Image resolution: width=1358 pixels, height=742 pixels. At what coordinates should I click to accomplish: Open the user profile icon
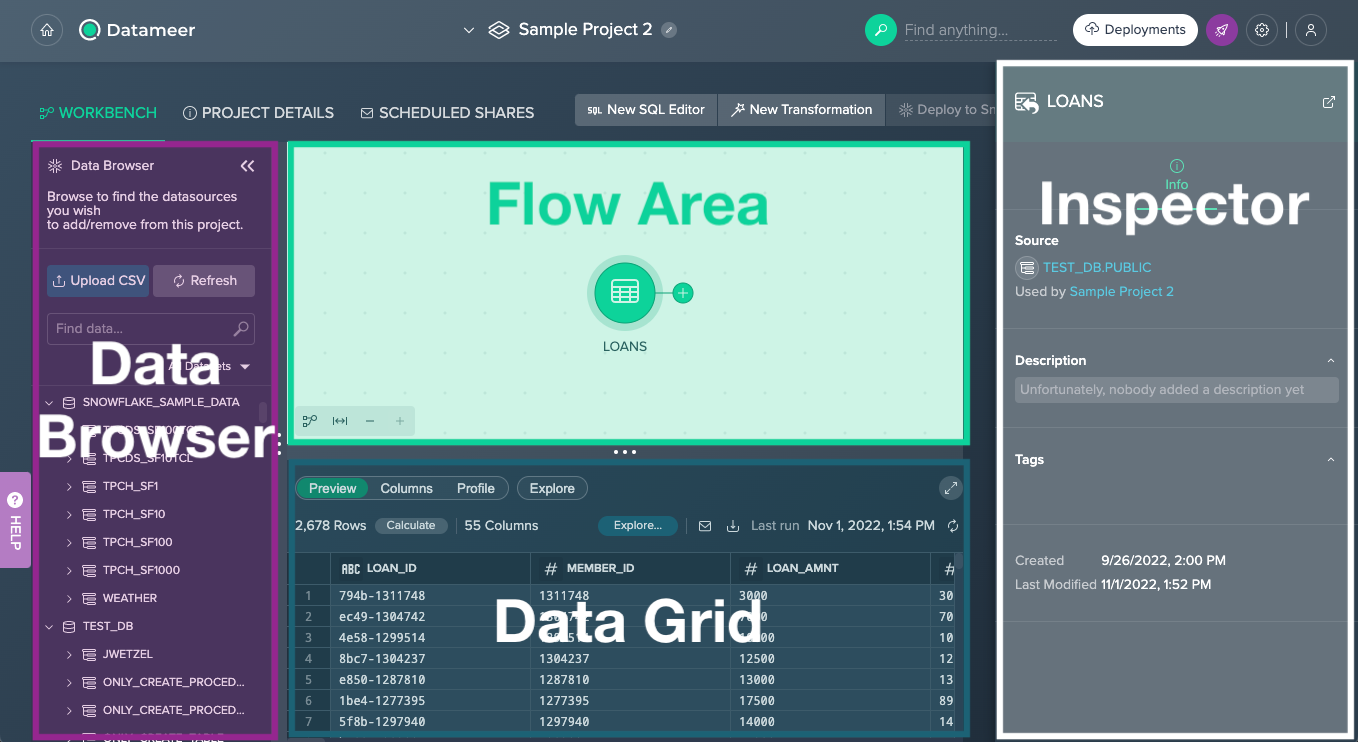coord(1310,30)
